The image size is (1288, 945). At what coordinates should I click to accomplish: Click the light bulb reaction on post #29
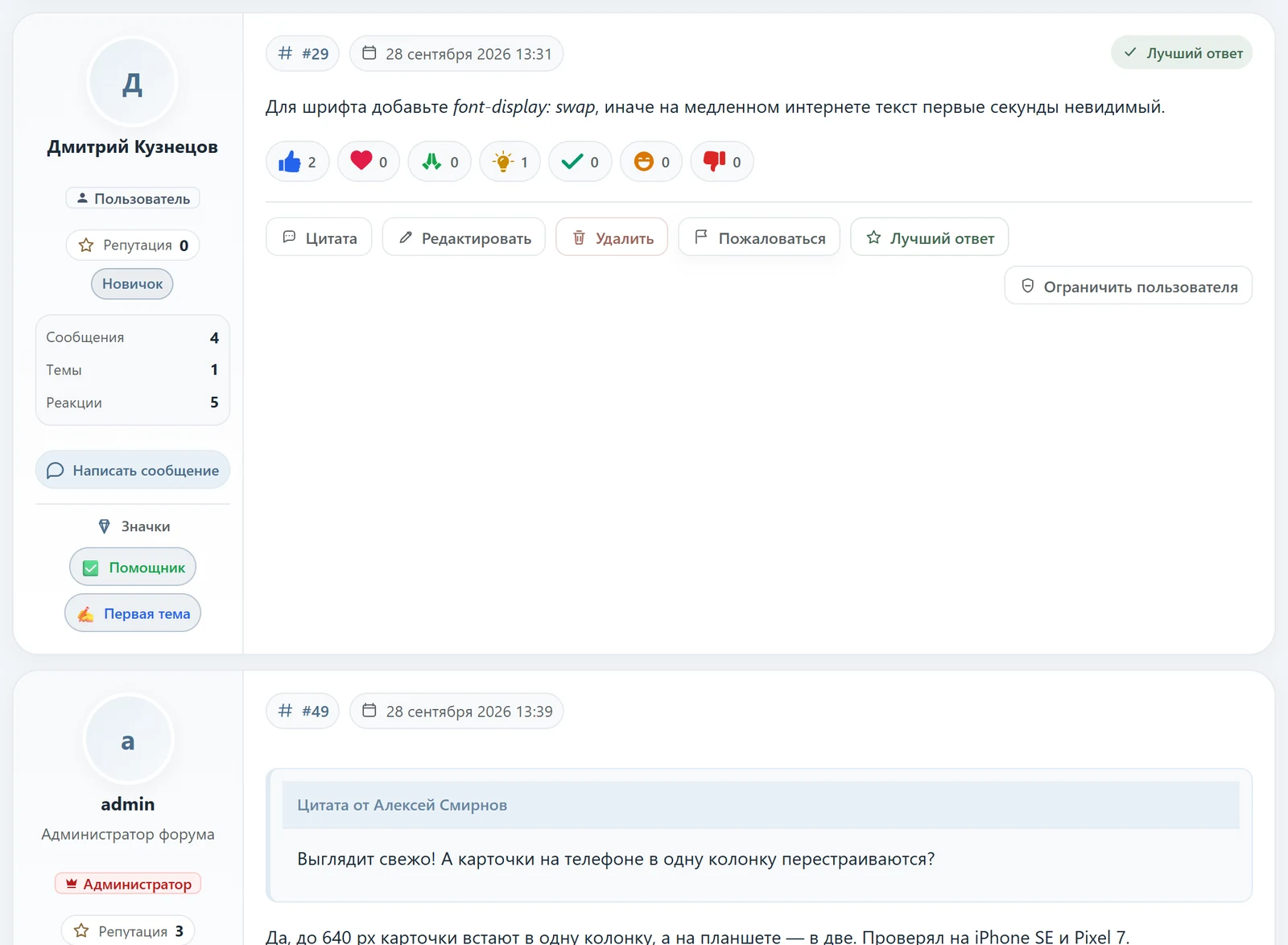510,162
